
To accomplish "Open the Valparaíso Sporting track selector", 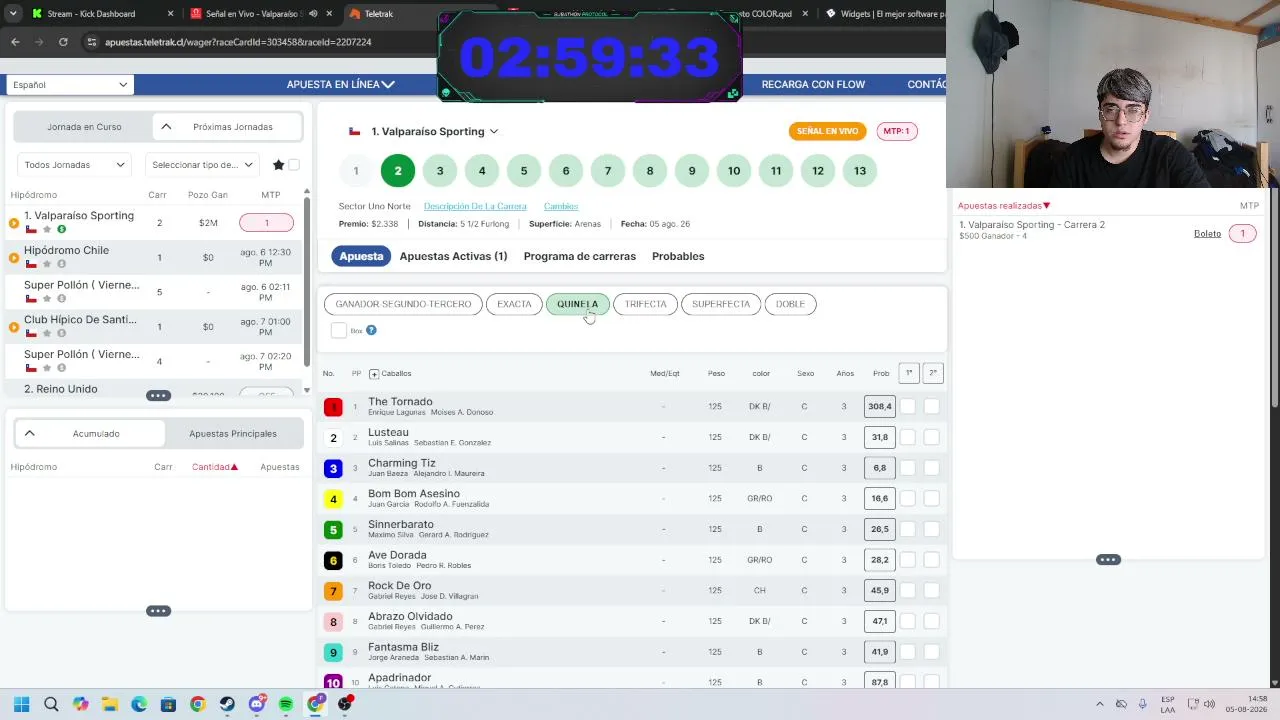I will [435, 131].
